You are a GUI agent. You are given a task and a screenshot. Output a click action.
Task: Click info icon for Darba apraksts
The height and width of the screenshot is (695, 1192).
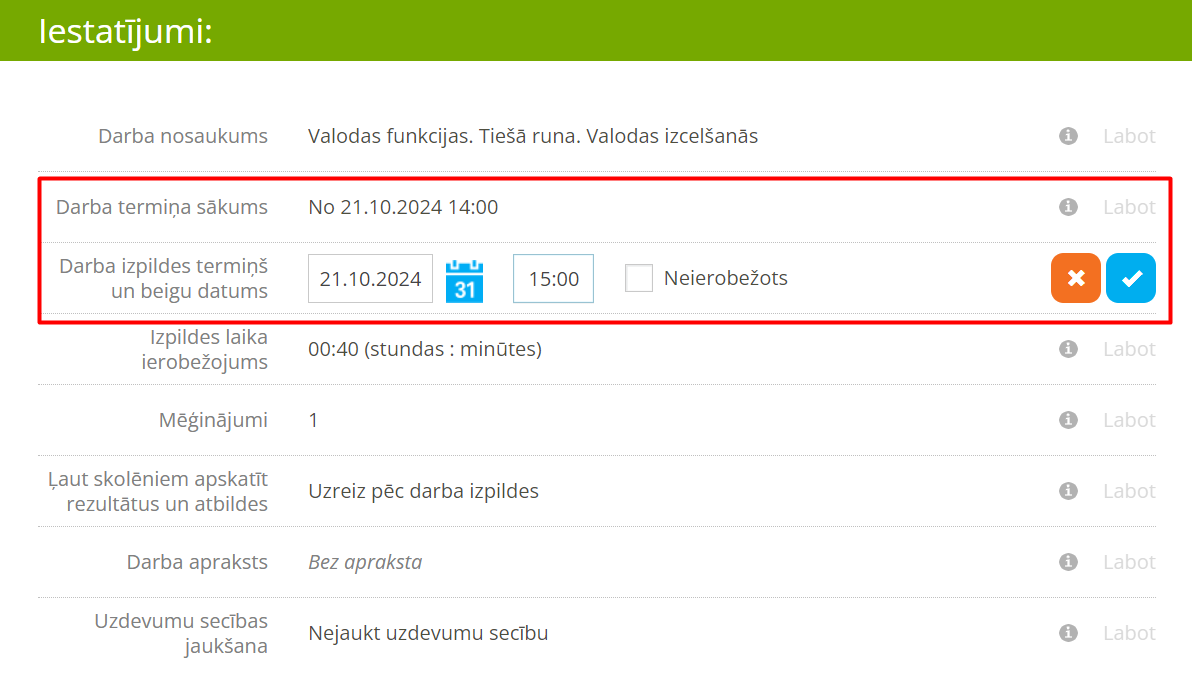(x=1068, y=562)
